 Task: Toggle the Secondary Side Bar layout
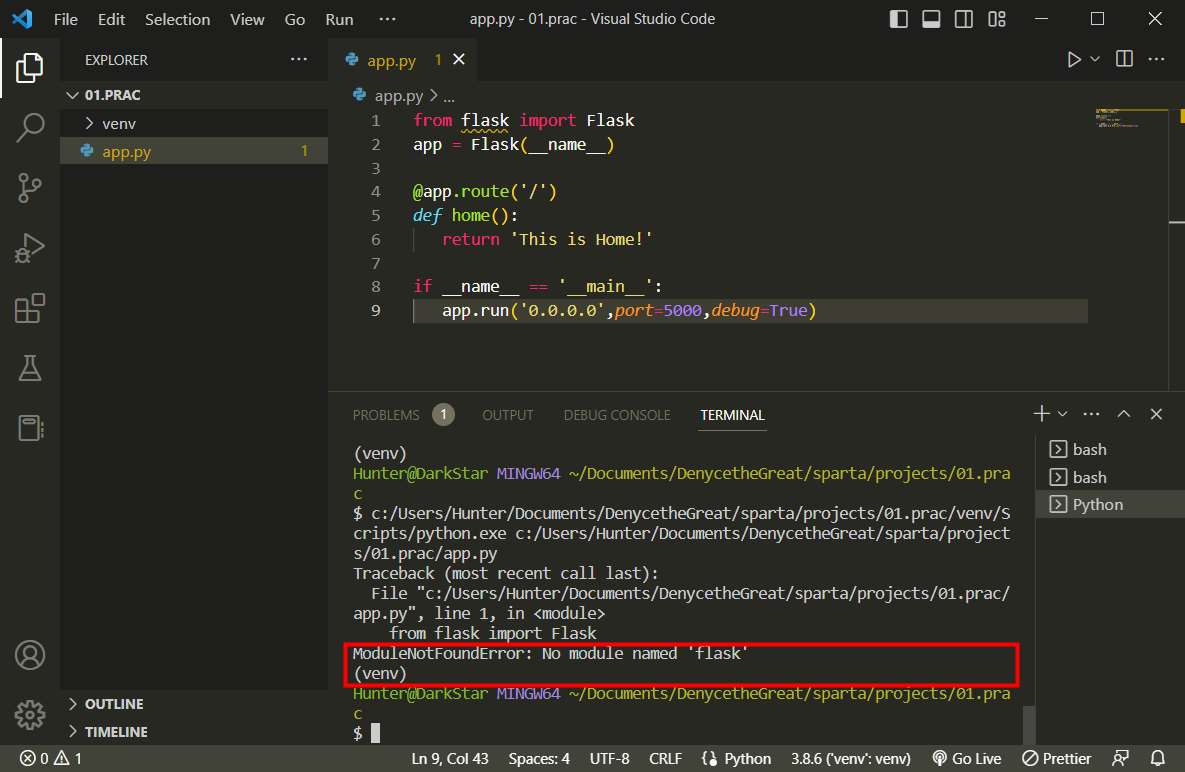click(964, 19)
